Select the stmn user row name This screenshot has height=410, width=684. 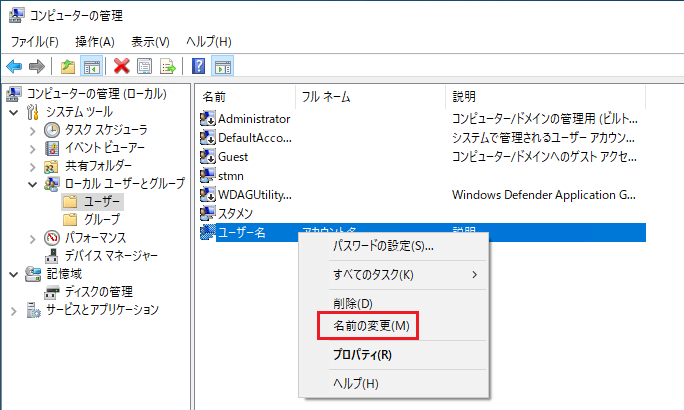[231, 176]
